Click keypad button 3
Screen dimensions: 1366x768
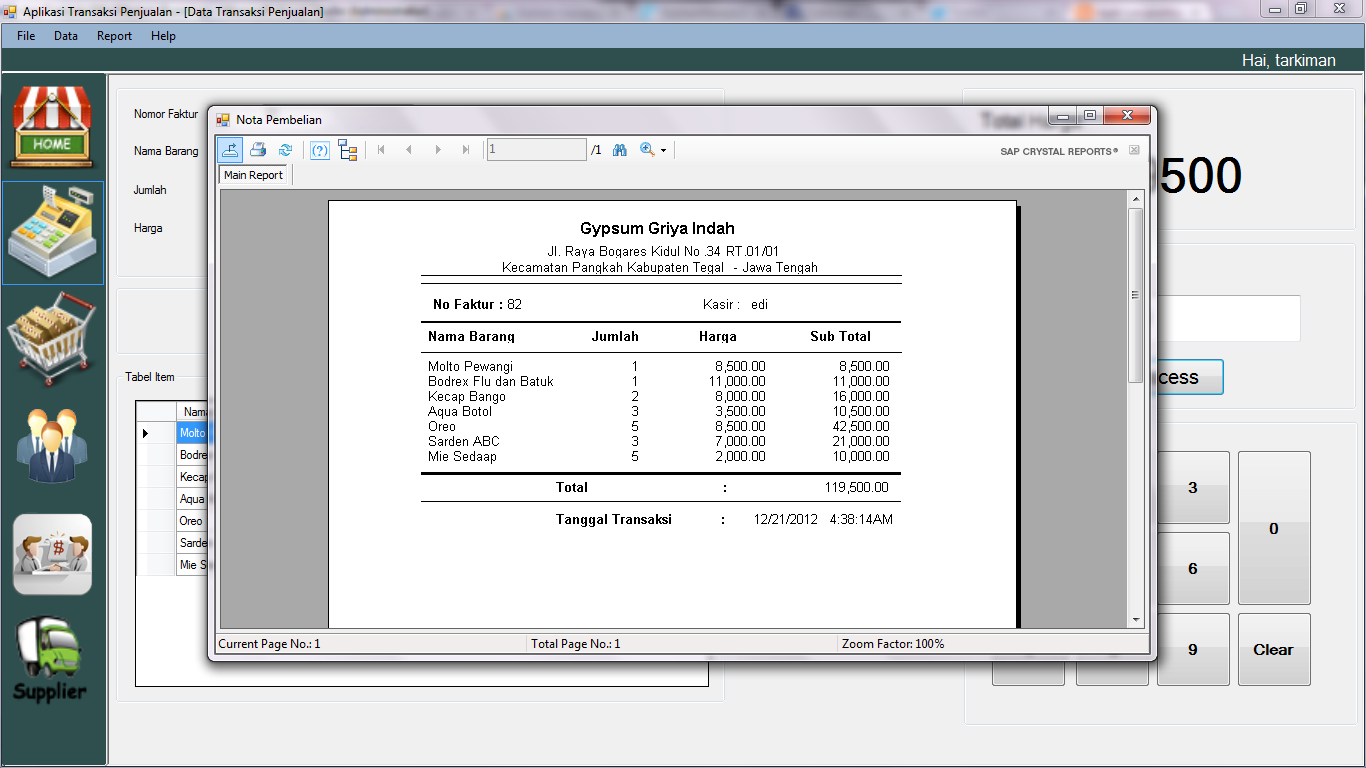click(1193, 488)
